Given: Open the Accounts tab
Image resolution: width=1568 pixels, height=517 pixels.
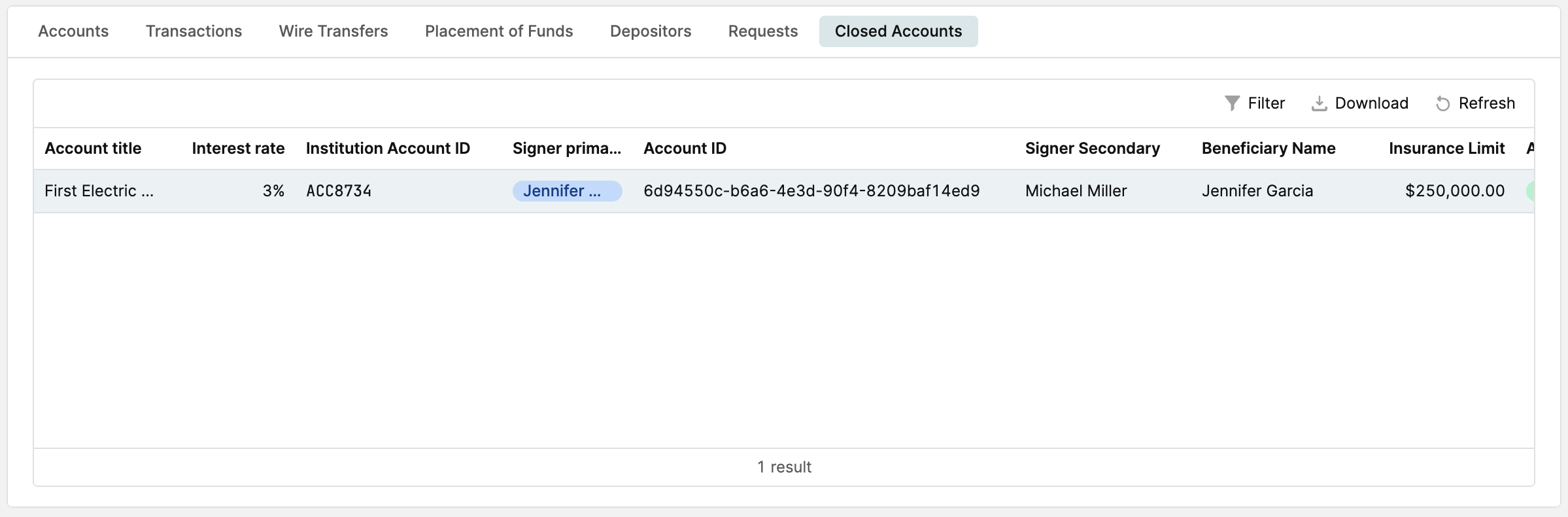Looking at the screenshot, I should click(73, 31).
